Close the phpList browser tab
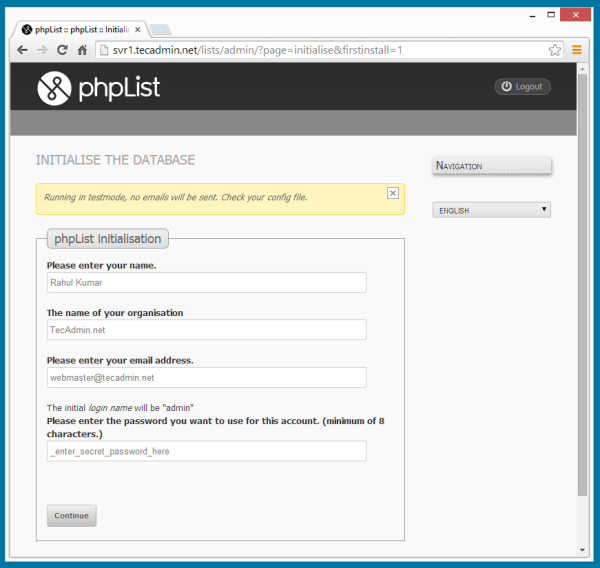This screenshot has height=568, width=600. [x=138, y=29]
